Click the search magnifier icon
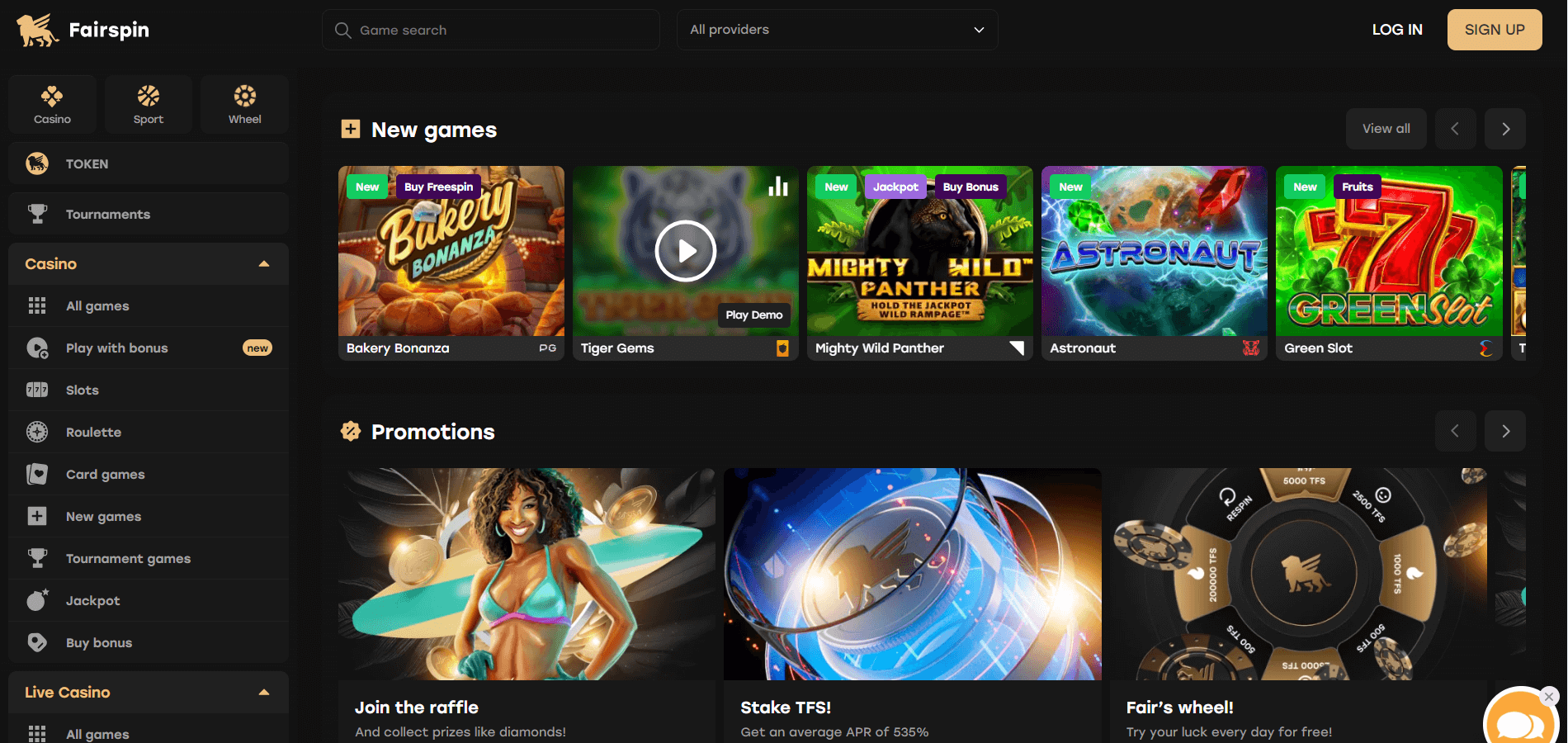 tap(342, 30)
